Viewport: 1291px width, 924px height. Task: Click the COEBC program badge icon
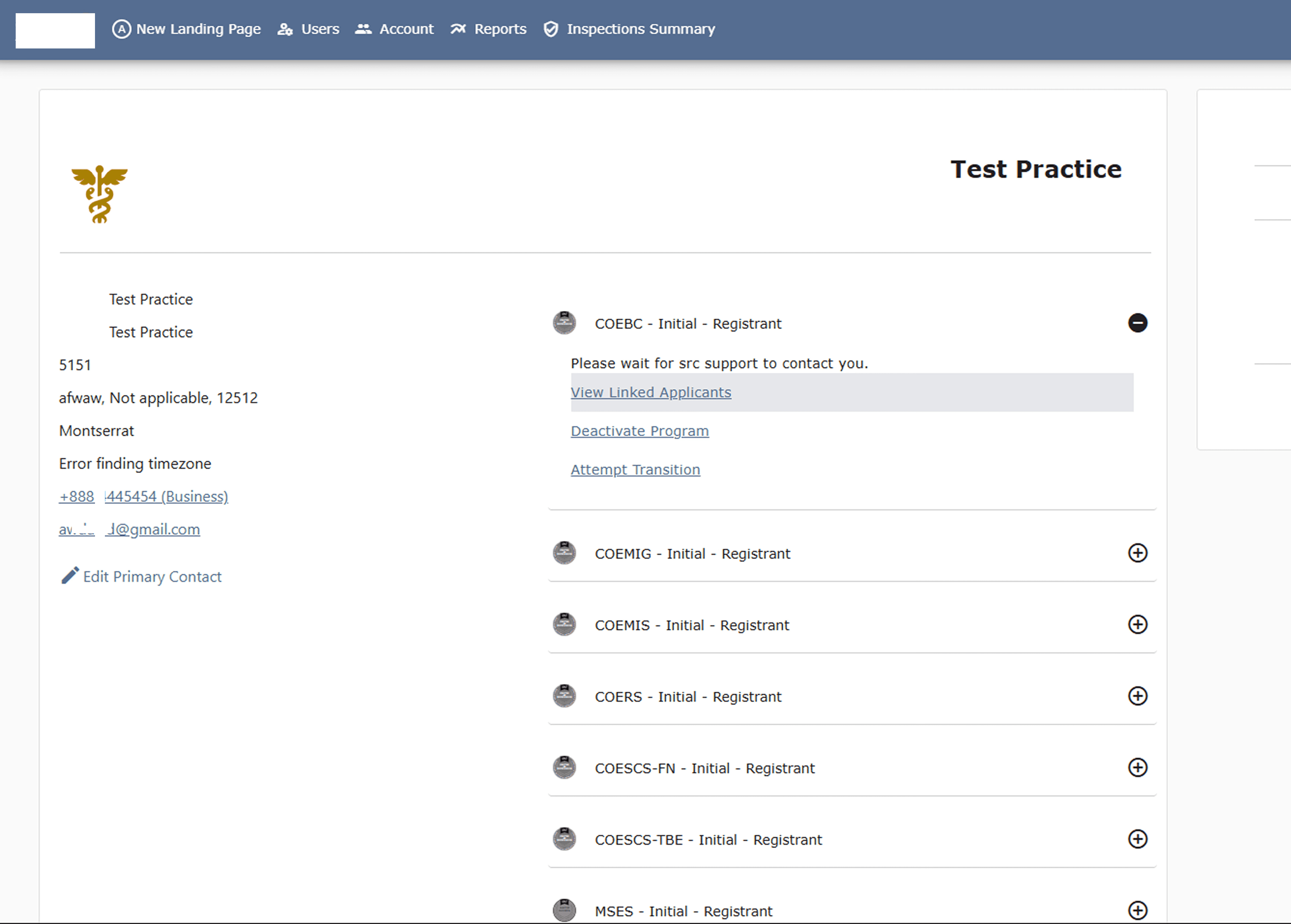pyautogui.click(x=564, y=323)
